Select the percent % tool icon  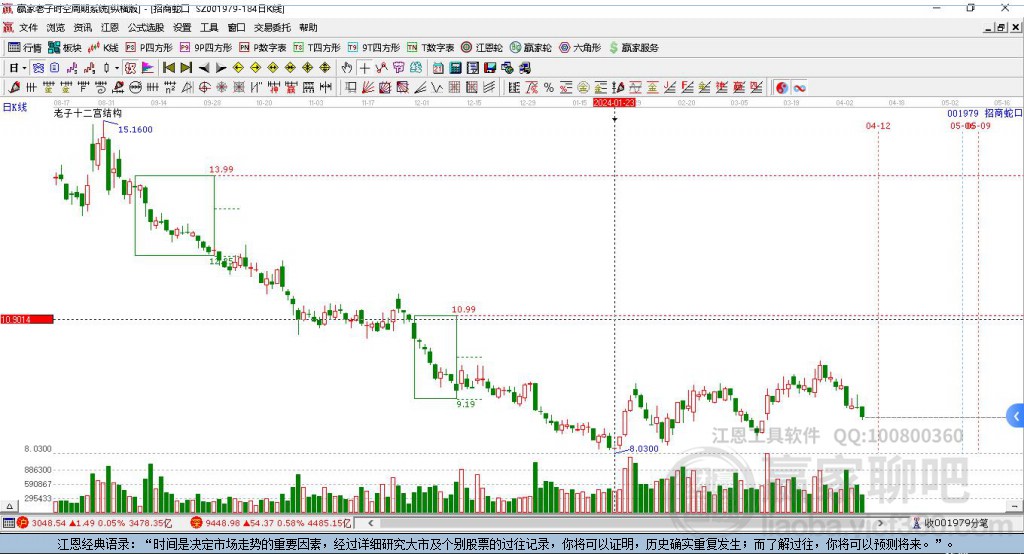tap(549, 88)
